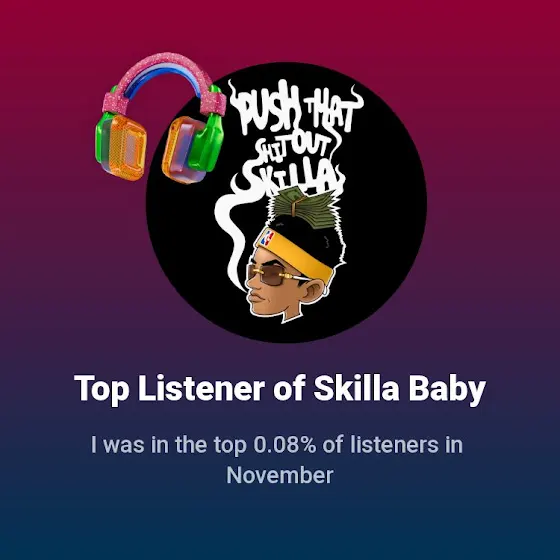Click the stack of money on head
This screenshot has width=560, height=560.
pyautogui.click(x=304, y=207)
